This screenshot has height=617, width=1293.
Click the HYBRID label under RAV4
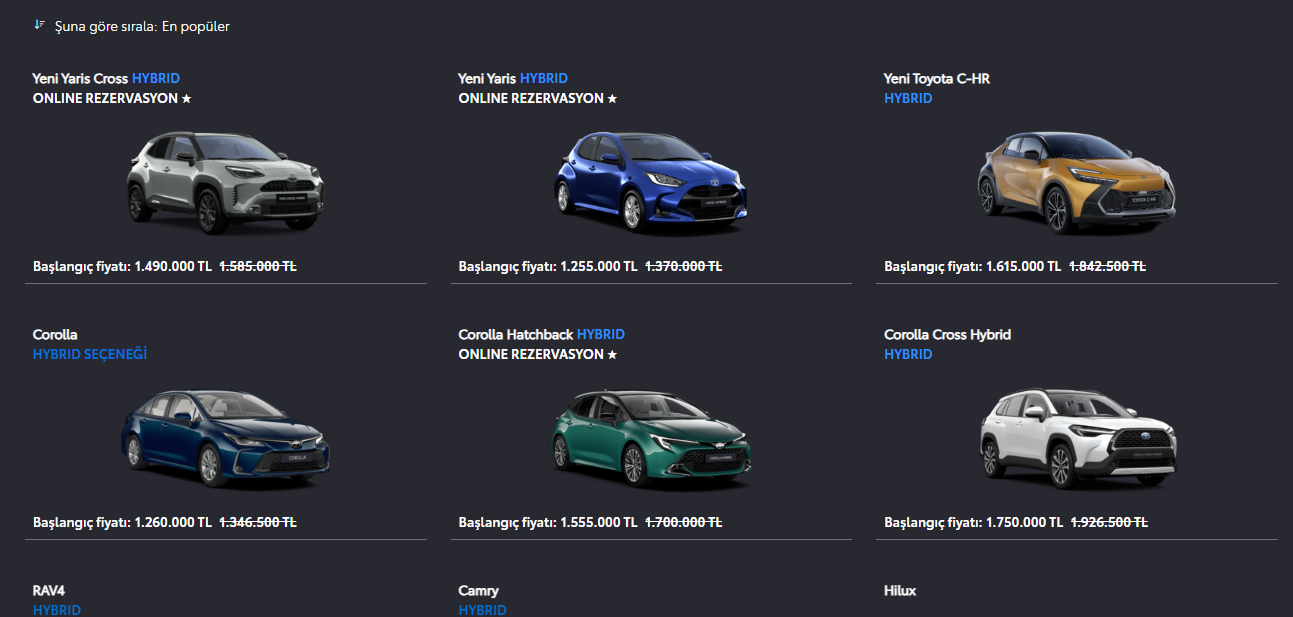point(57,610)
